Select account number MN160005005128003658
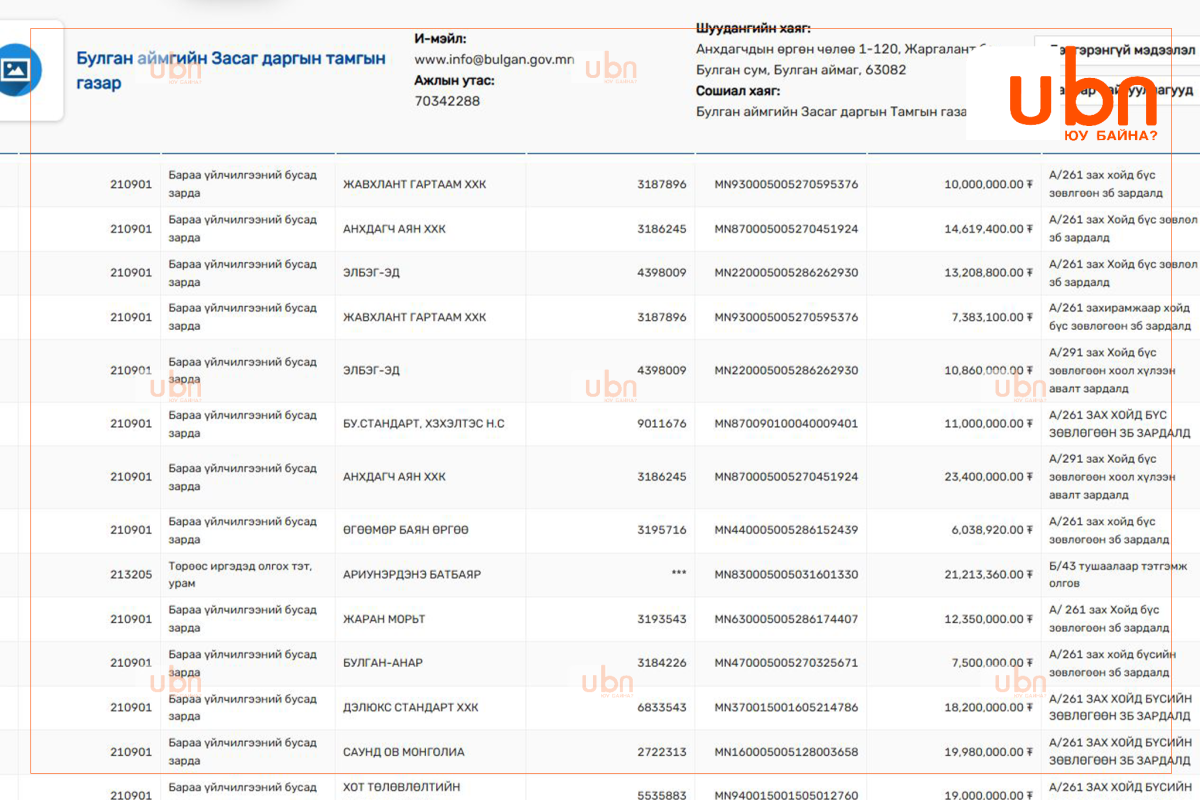 (786, 752)
